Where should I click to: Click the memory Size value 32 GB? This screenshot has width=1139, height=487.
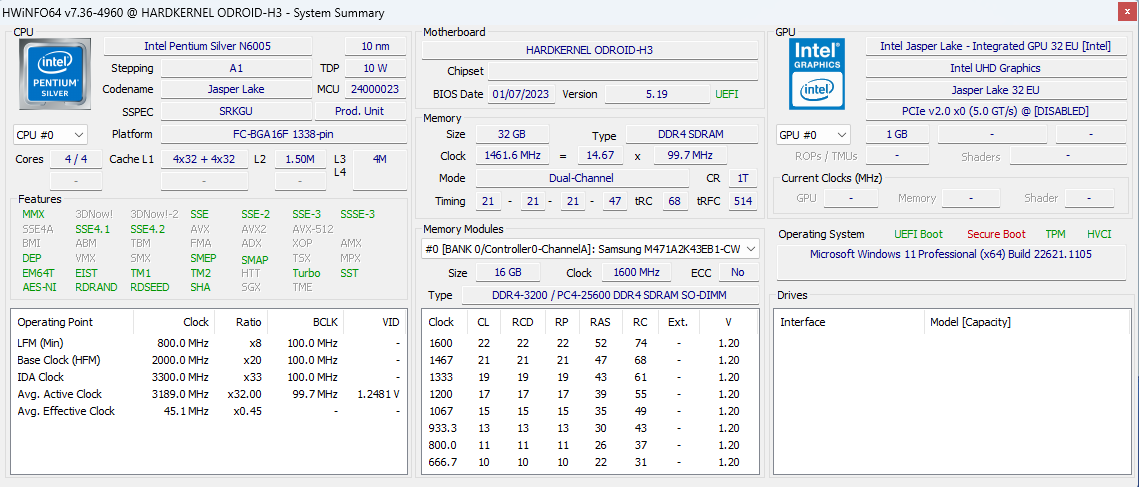pos(513,134)
